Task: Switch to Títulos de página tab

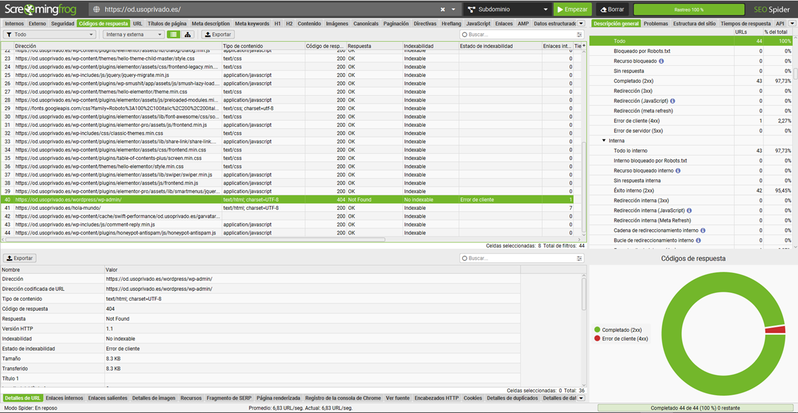Action: 167,23
